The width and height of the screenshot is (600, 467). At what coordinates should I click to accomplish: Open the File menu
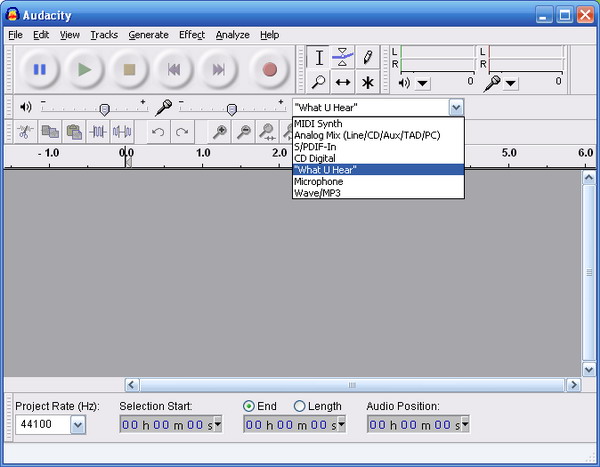15,35
